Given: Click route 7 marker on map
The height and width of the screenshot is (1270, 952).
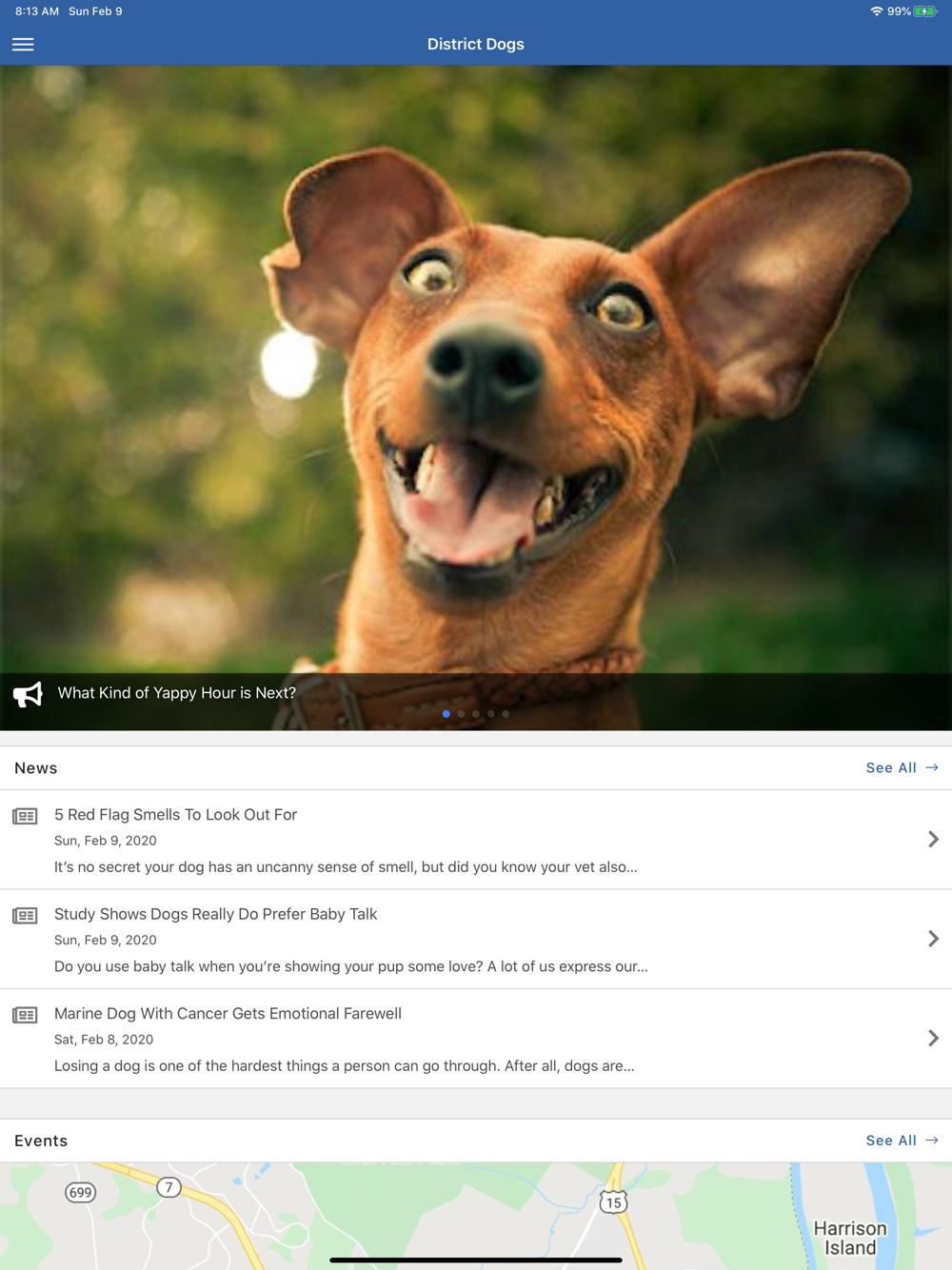Looking at the screenshot, I should click(x=169, y=1187).
